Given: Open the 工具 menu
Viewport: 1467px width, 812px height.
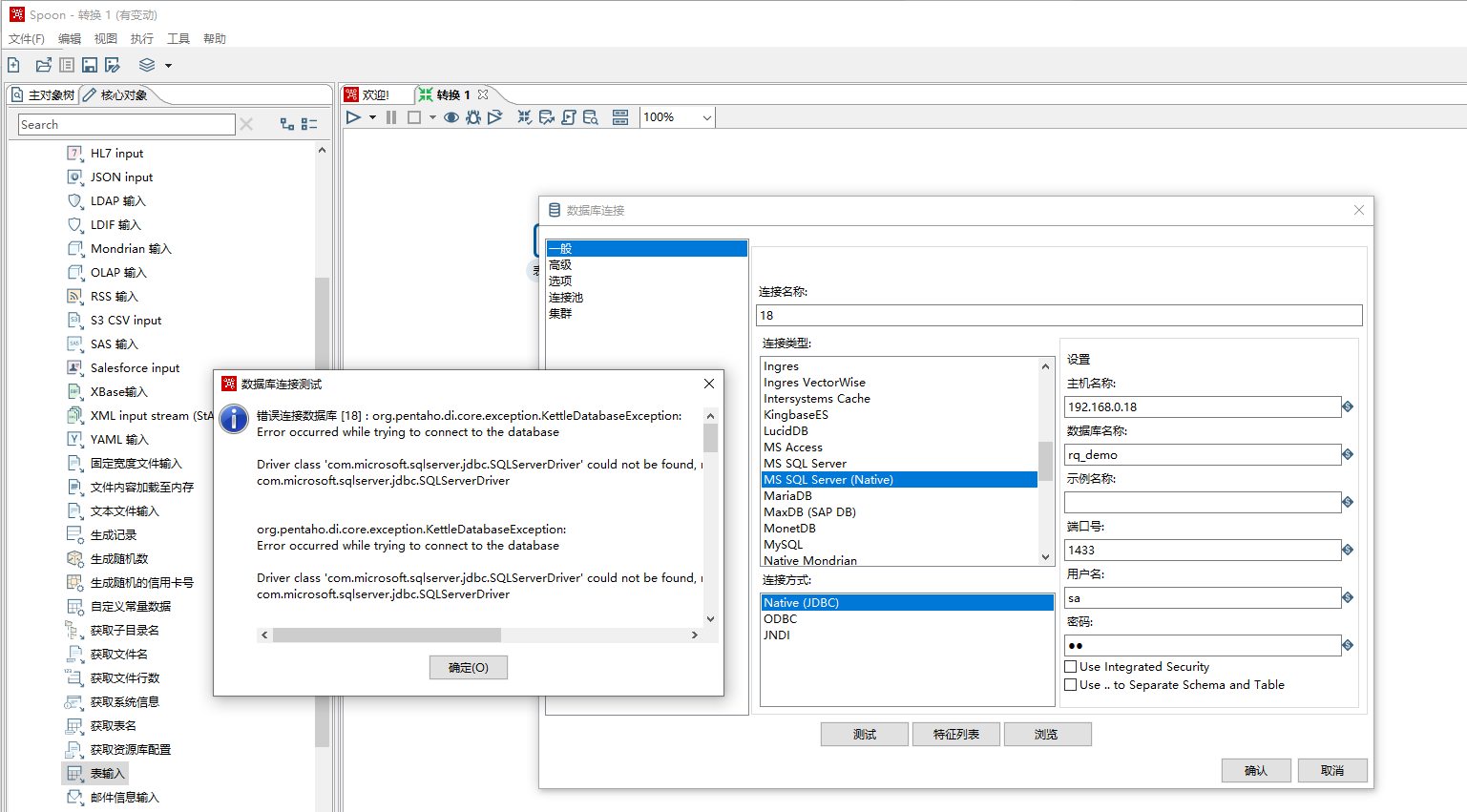Looking at the screenshot, I should (178, 38).
